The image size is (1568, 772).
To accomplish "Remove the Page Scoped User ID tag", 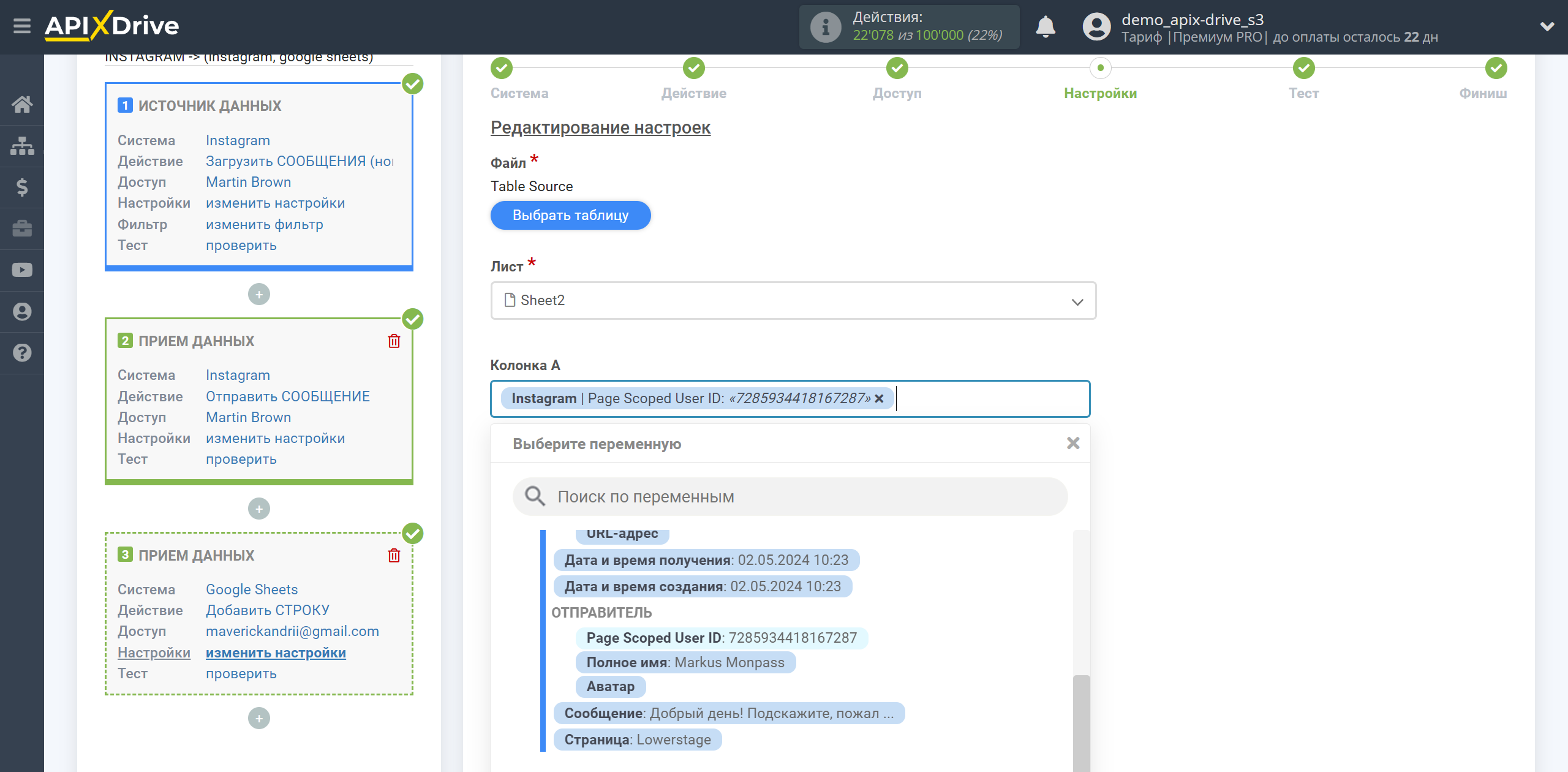I will coord(879,399).
